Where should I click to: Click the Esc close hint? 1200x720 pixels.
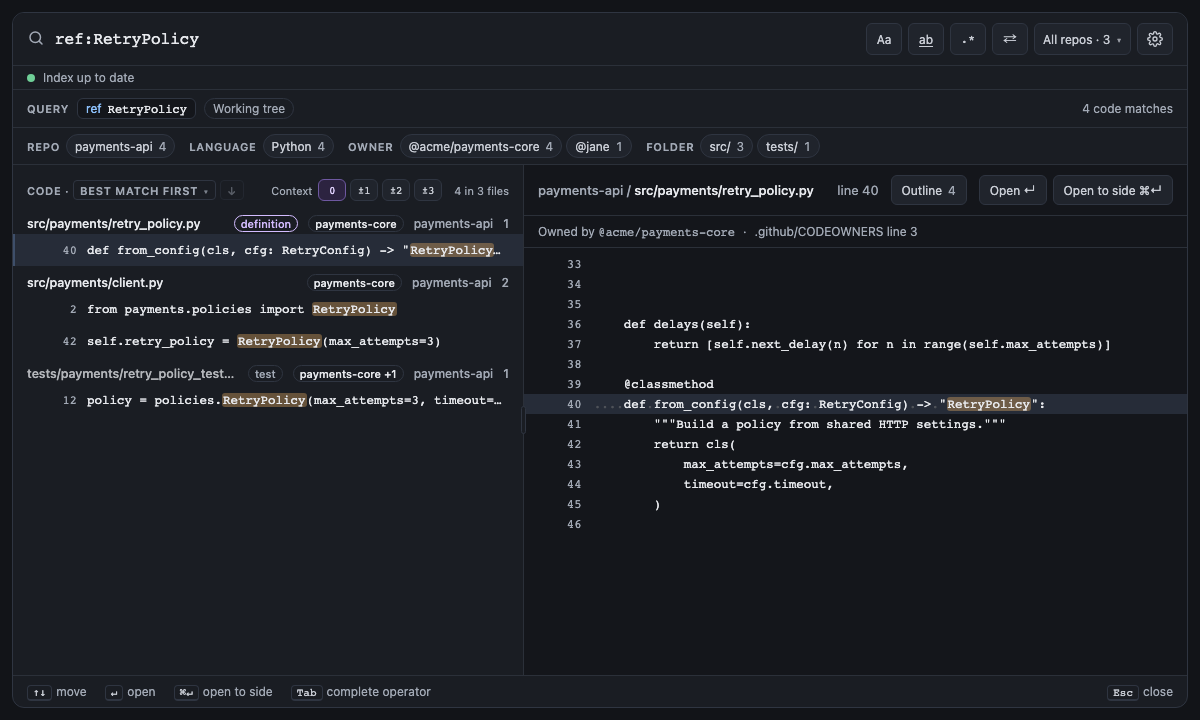point(1140,692)
